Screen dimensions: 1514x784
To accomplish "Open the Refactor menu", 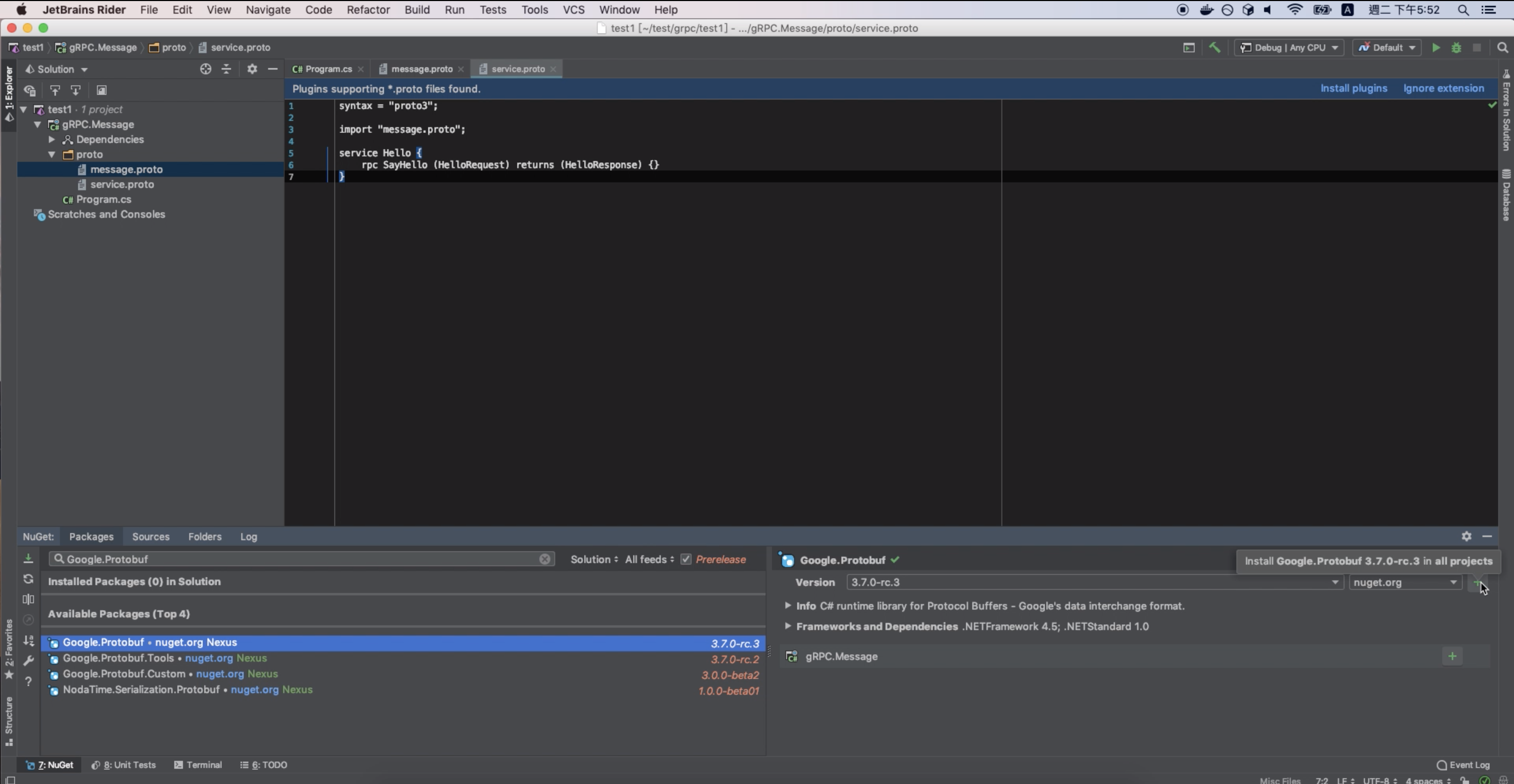I will pos(368,10).
